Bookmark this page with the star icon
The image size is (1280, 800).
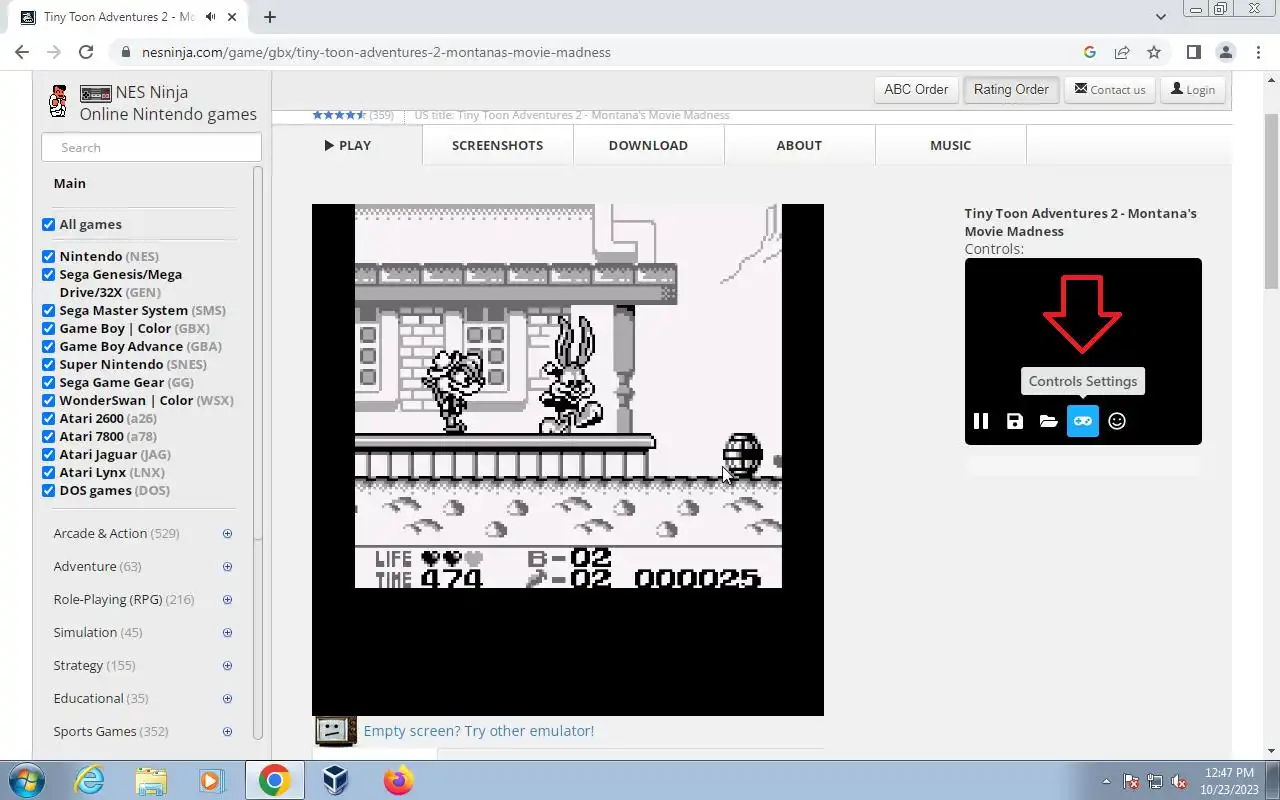point(1154,52)
